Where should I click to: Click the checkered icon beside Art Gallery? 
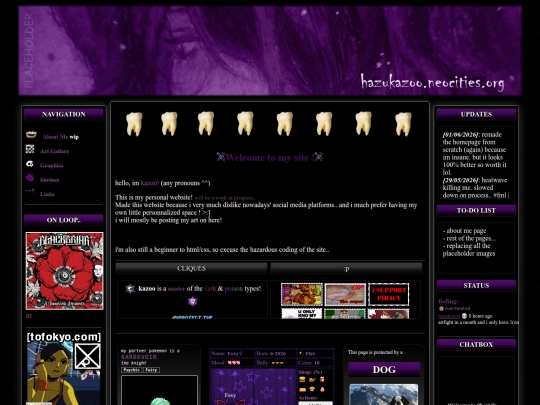(30, 149)
